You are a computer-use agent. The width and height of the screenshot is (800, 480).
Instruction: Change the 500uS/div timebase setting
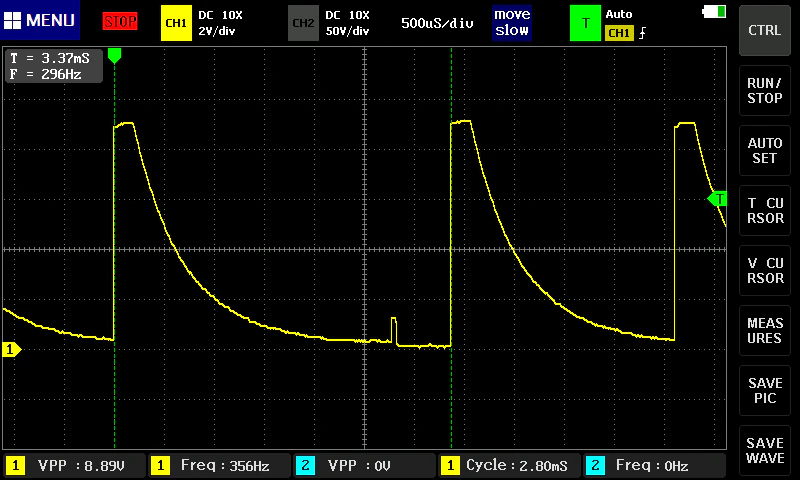pos(437,23)
